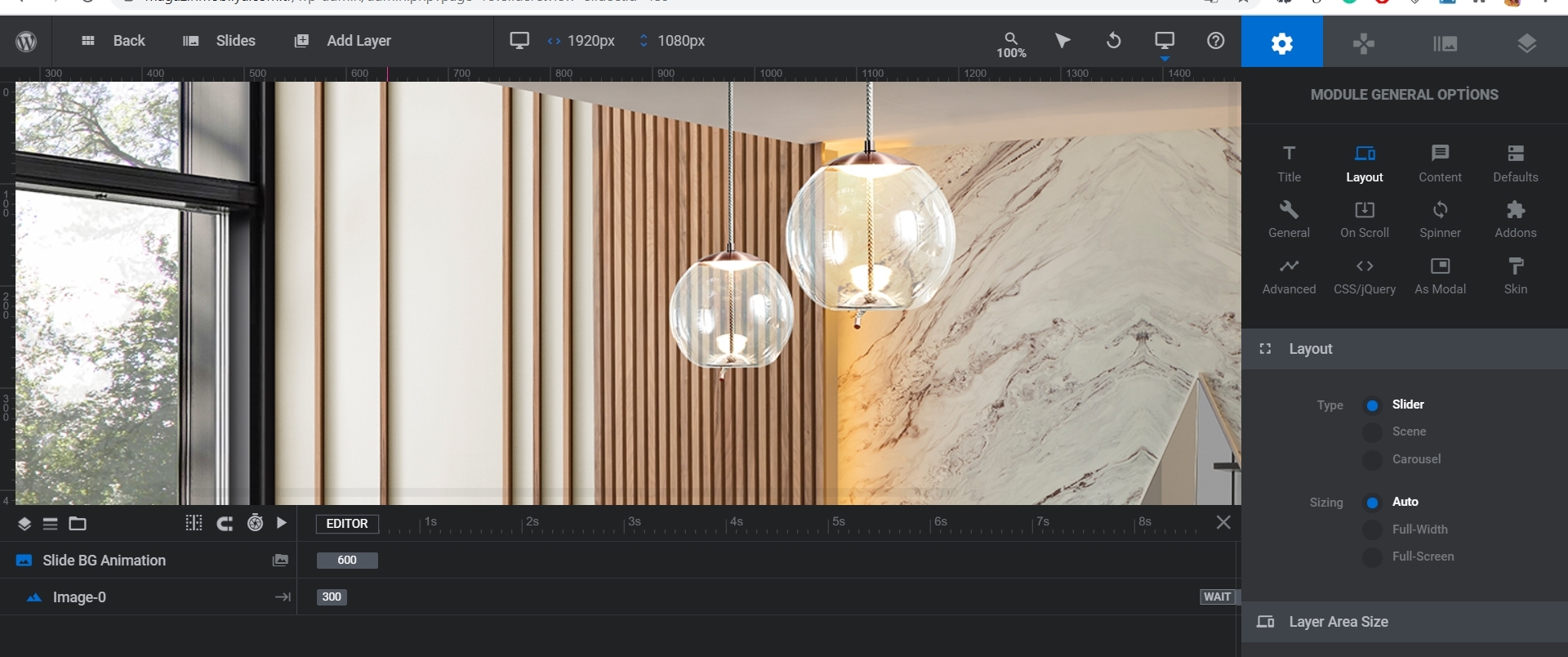
Task: Open the On Scroll options
Action: pos(1365,220)
